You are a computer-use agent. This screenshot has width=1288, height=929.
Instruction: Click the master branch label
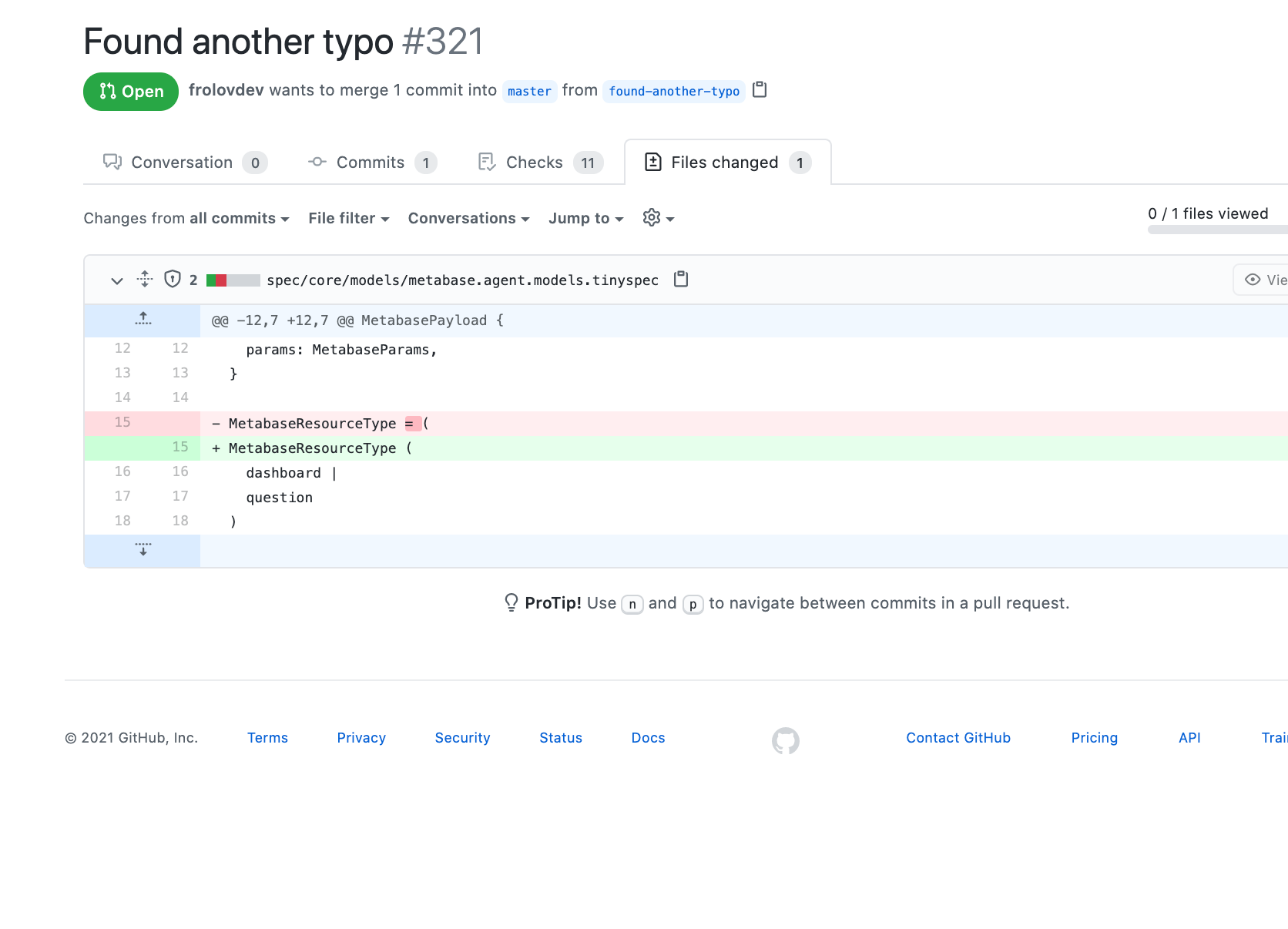(529, 91)
